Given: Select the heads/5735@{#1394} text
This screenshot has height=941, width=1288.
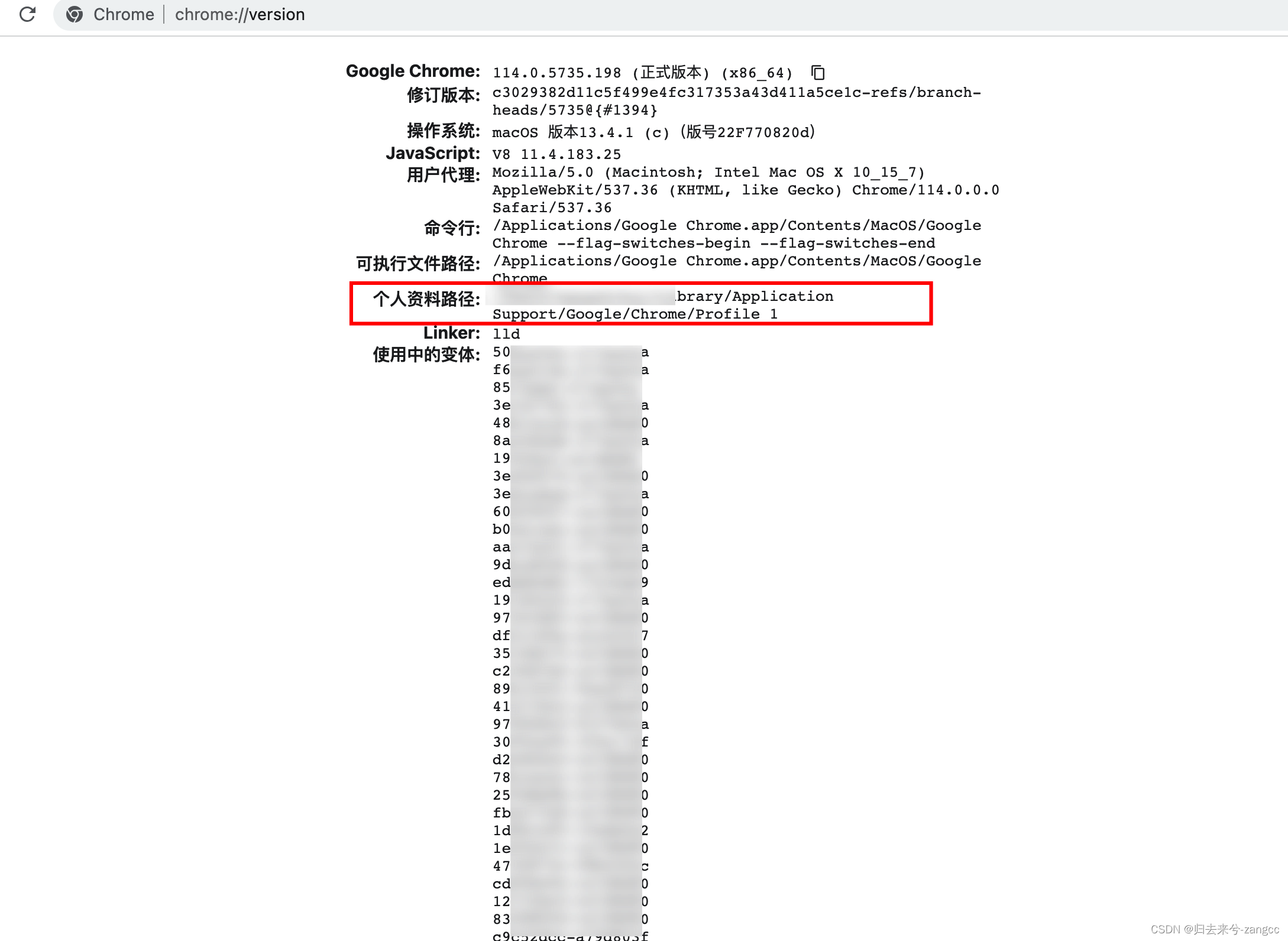Looking at the screenshot, I should pyautogui.click(x=575, y=110).
